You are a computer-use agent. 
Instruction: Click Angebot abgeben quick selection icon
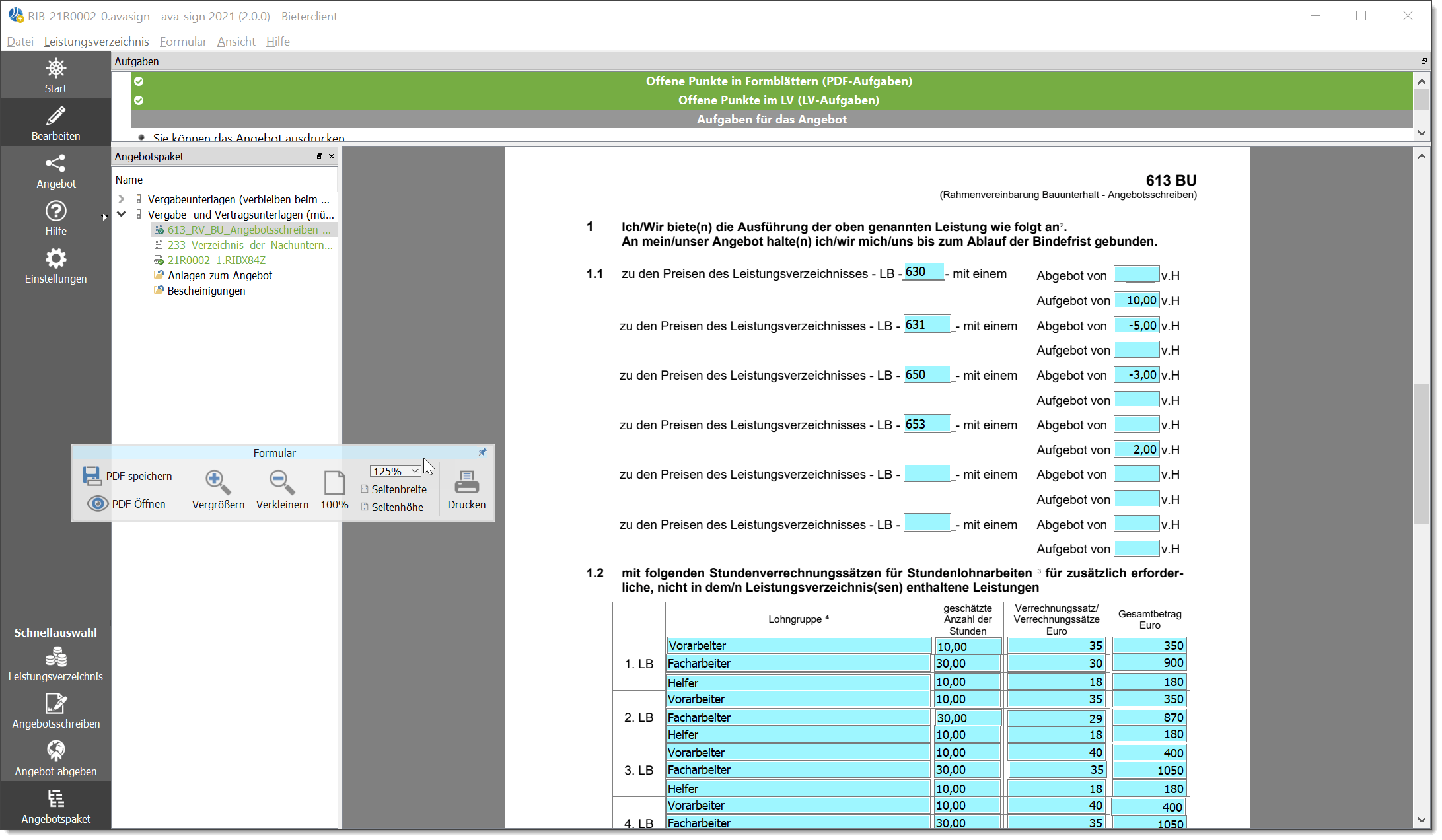pos(55,751)
